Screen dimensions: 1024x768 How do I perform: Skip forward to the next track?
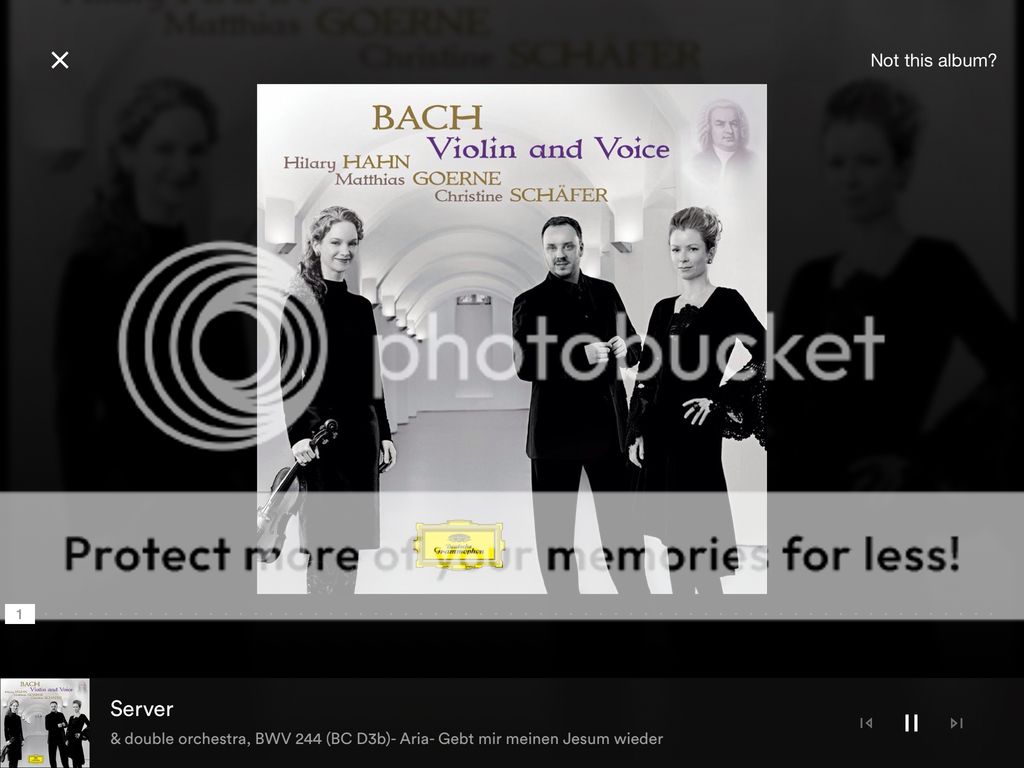click(956, 723)
